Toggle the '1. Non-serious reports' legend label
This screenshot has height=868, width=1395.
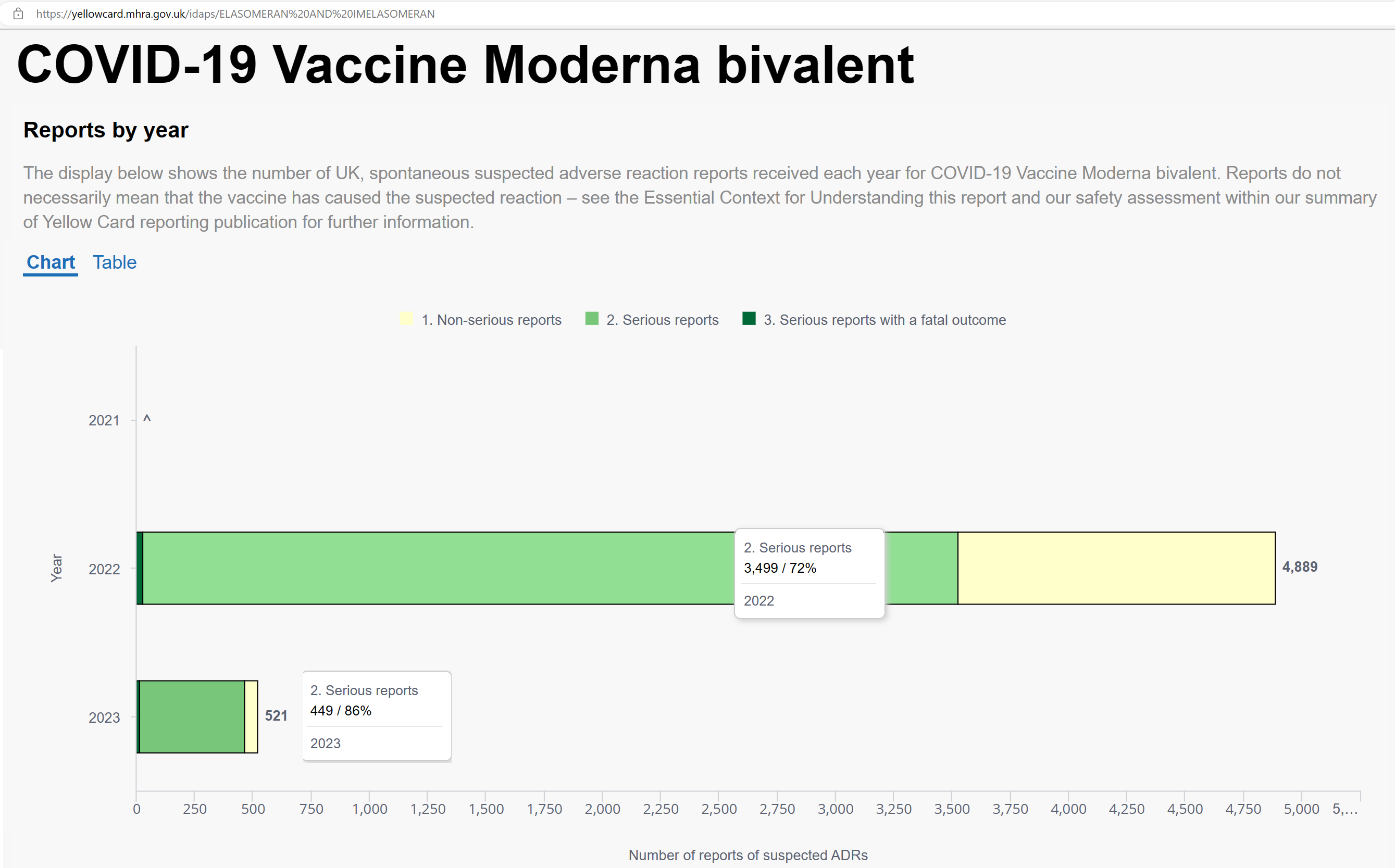click(x=492, y=320)
